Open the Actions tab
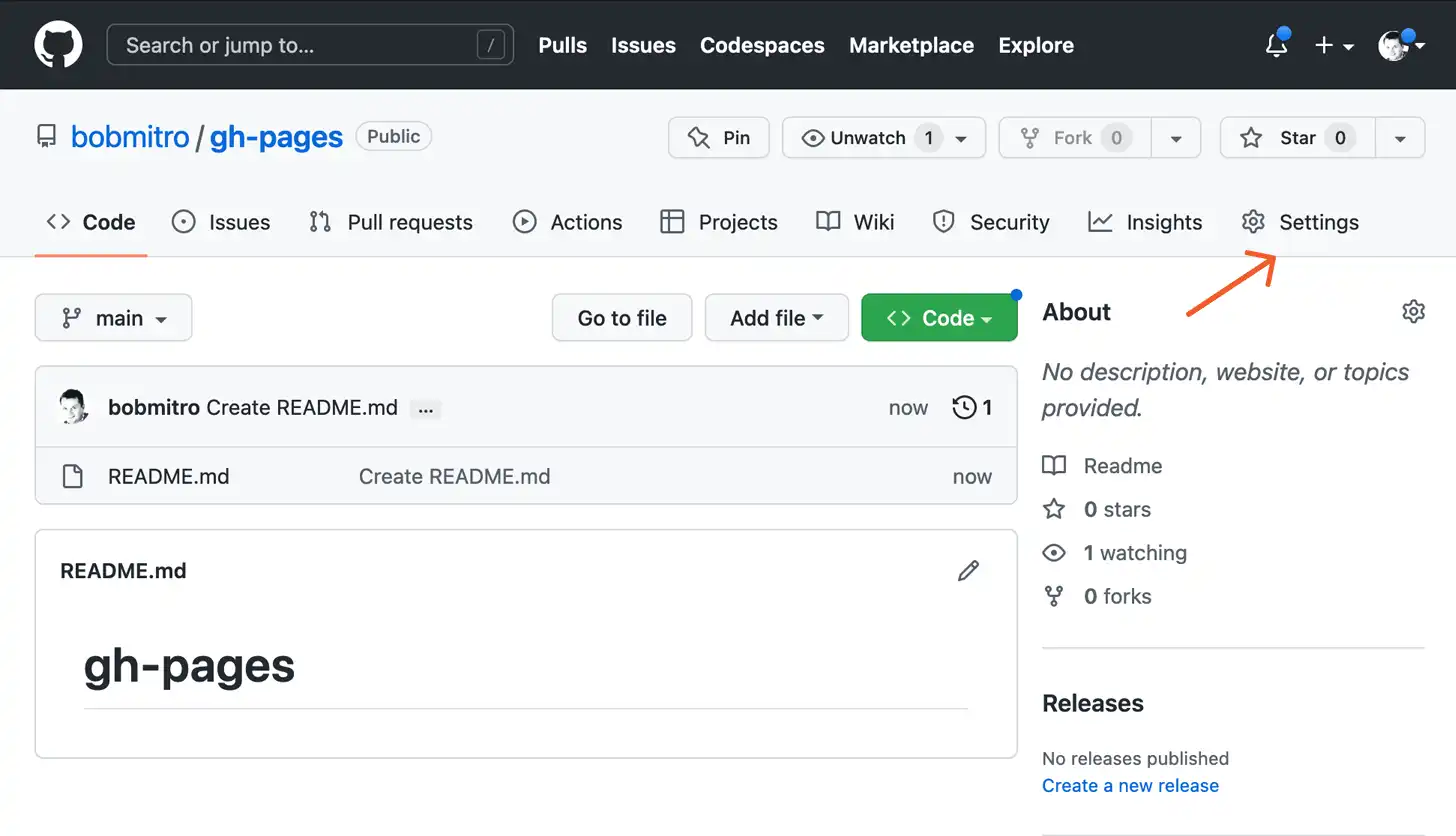This screenshot has height=836, width=1456. [567, 222]
